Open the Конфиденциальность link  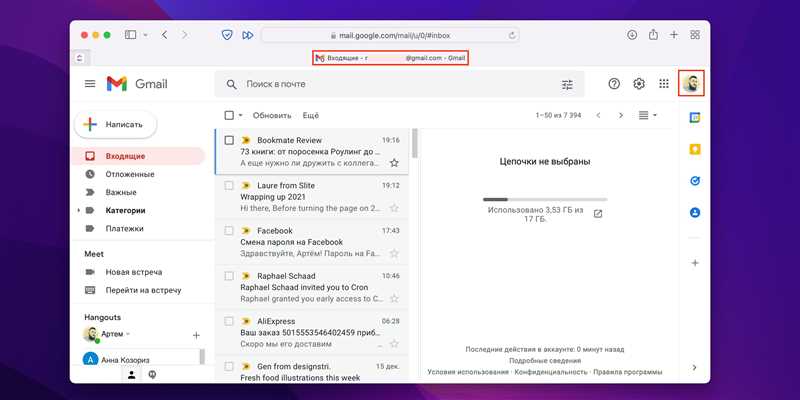(551, 372)
